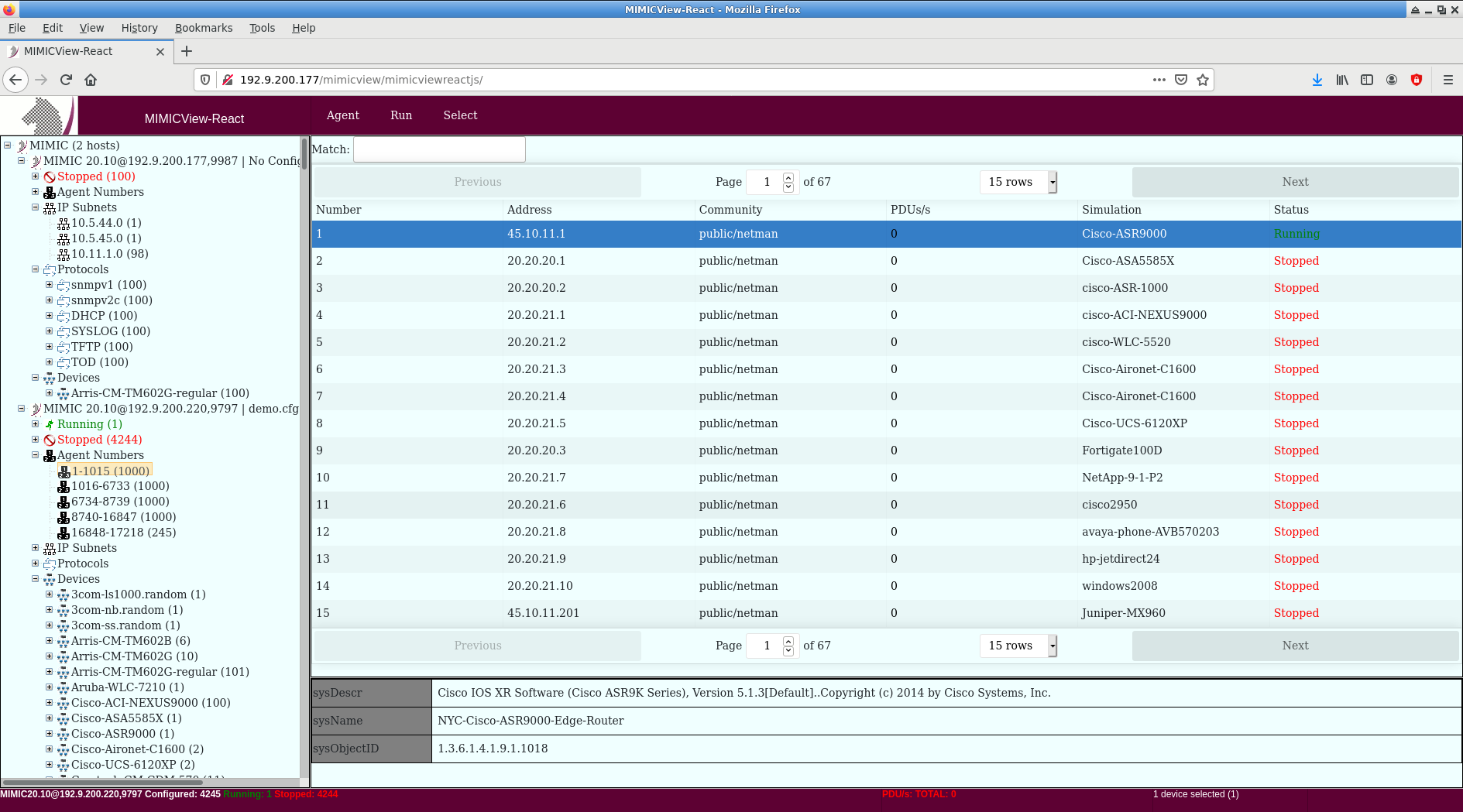
Task: Expand the Running (1) node
Action: [x=35, y=424]
